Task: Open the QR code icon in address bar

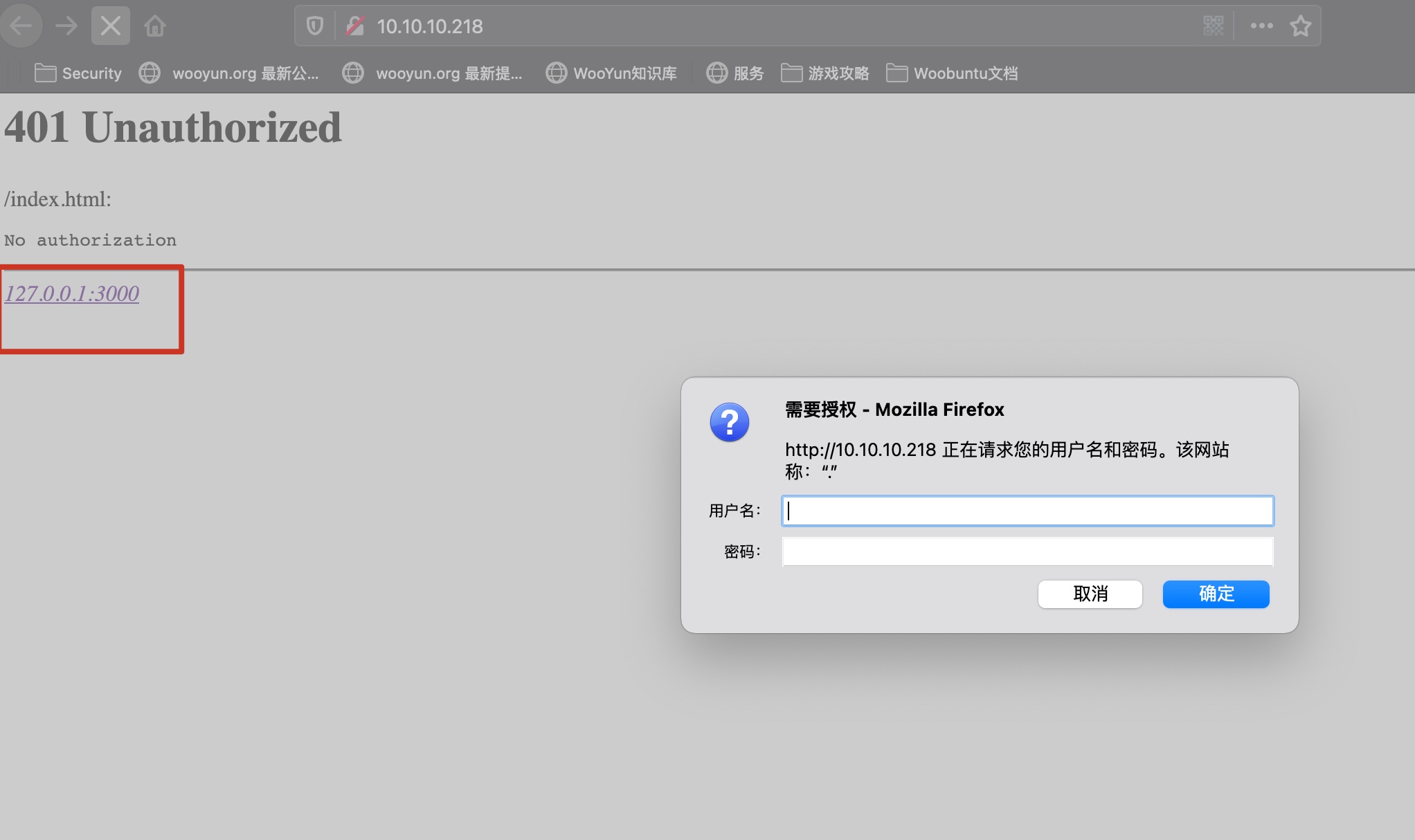Action: coord(1213,26)
